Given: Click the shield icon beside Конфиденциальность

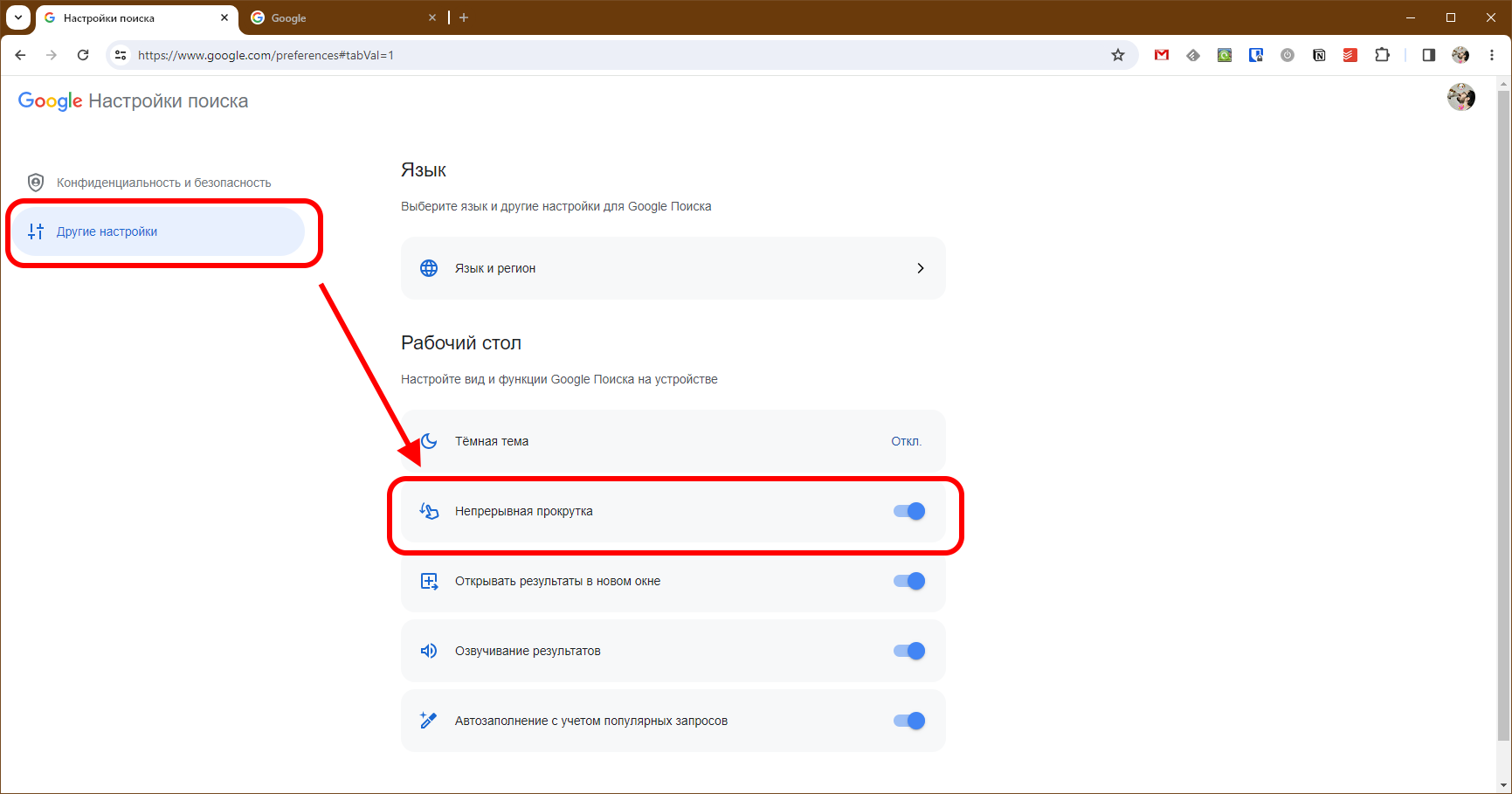Looking at the screenshot, I should coord(36,183).
